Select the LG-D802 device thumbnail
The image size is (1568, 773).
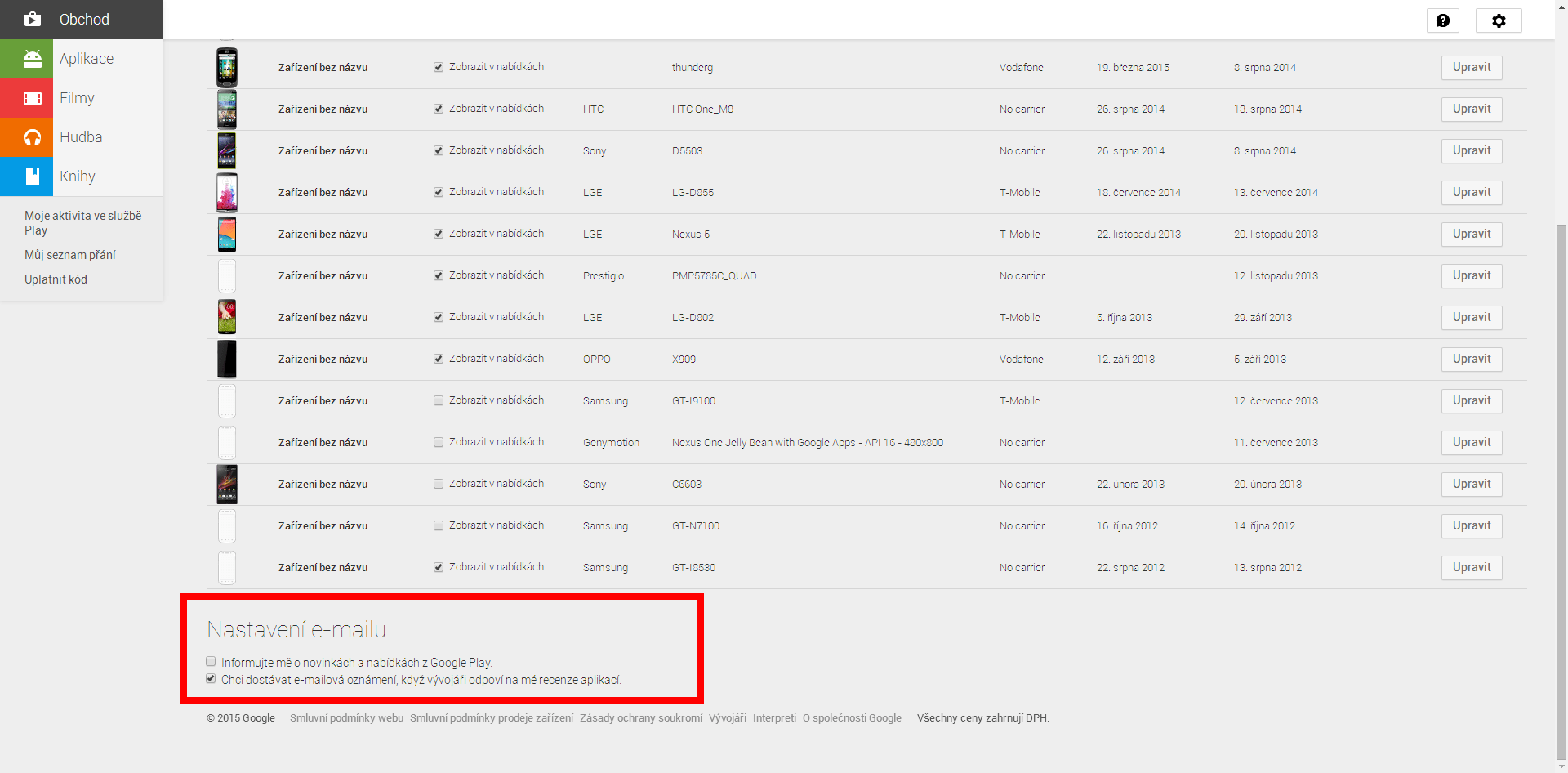(x=227, y=318)
